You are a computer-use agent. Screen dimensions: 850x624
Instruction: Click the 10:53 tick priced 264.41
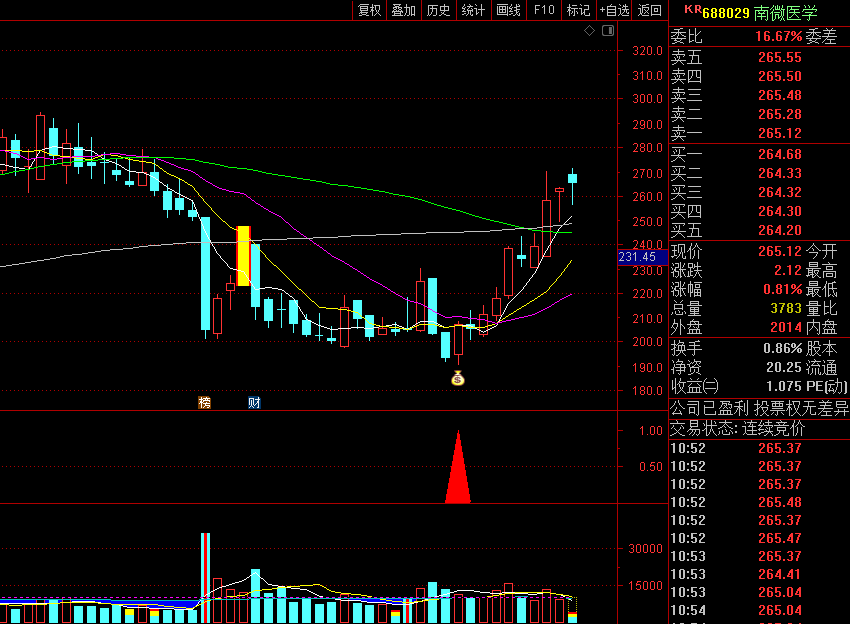coord(759,574)
